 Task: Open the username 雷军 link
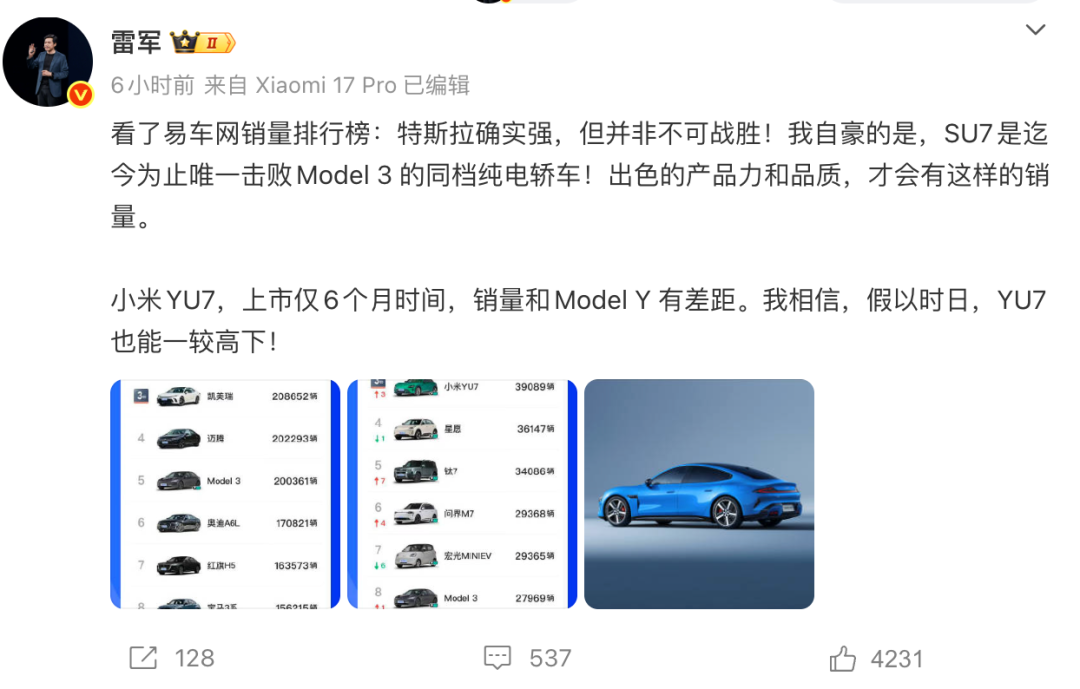[136, 43]
